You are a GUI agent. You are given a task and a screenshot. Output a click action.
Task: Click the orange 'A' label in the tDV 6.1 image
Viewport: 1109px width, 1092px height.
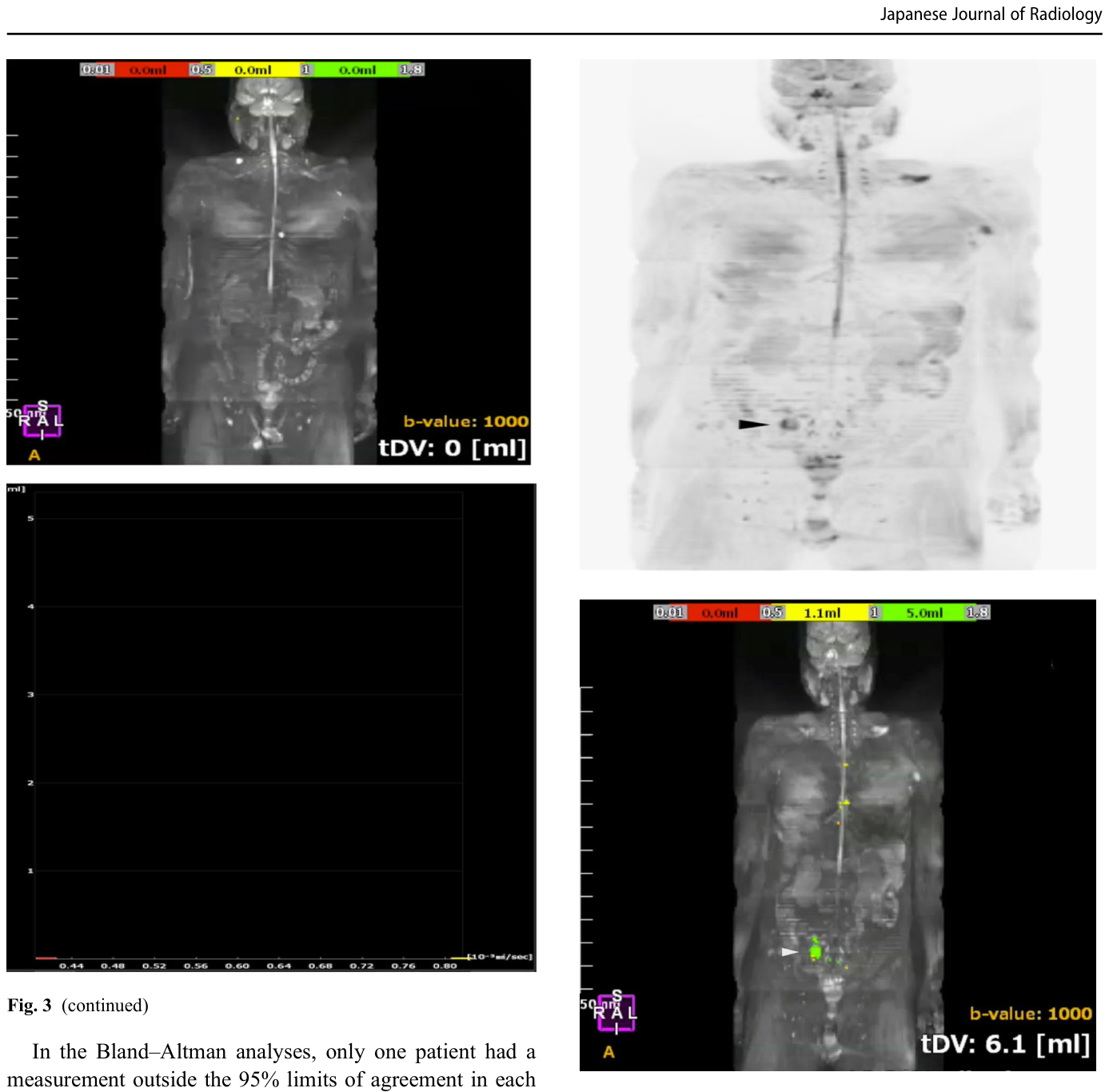[x=608, y=1052]
